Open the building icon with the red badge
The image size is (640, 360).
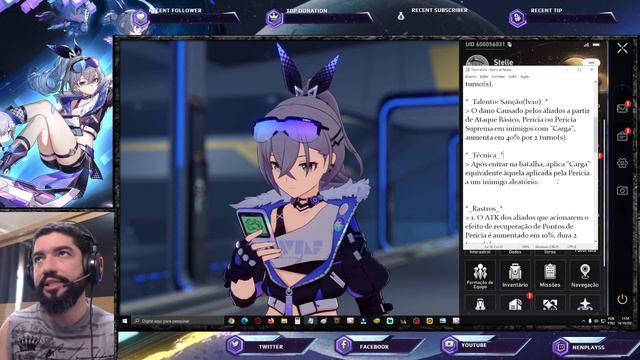pos(515,304)
